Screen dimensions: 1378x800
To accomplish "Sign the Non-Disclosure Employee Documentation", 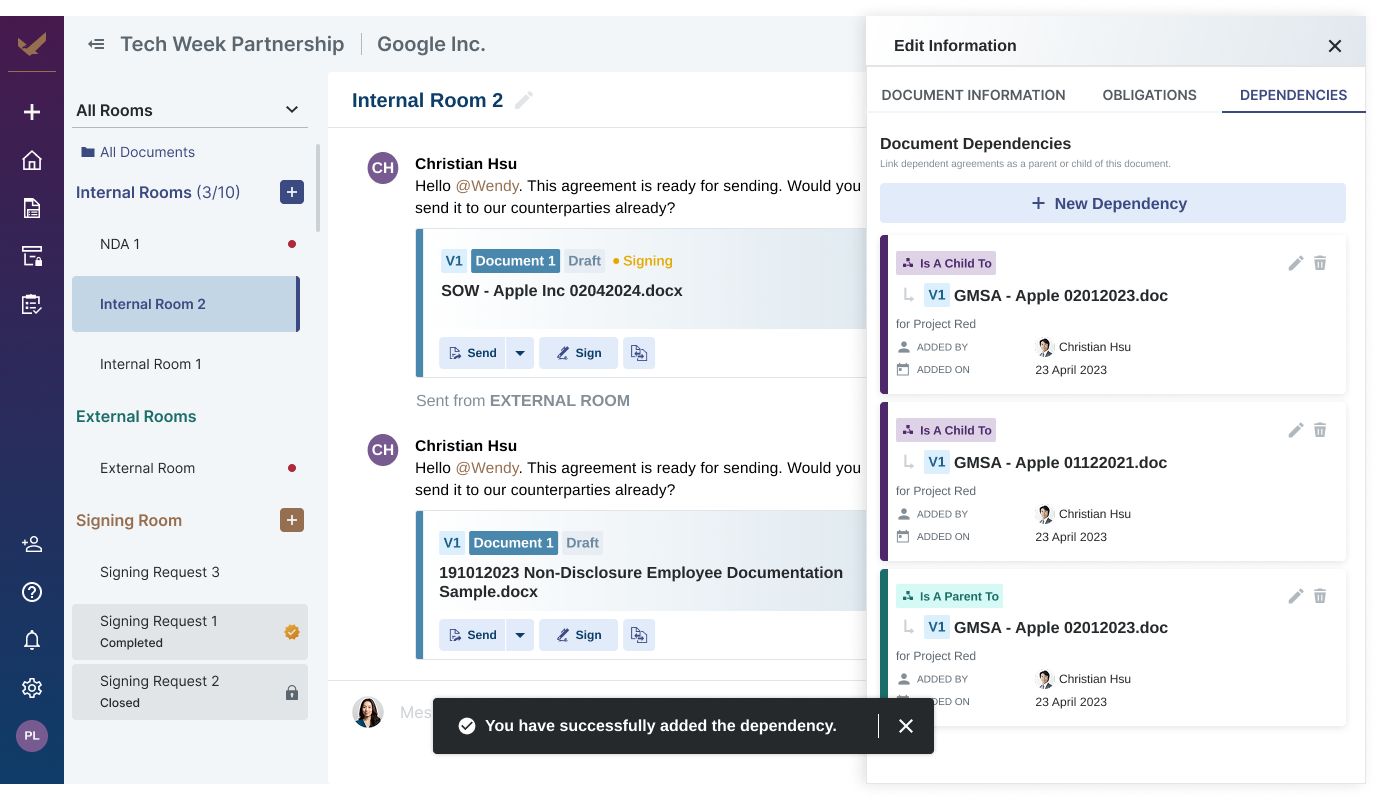I will [578, 635].
